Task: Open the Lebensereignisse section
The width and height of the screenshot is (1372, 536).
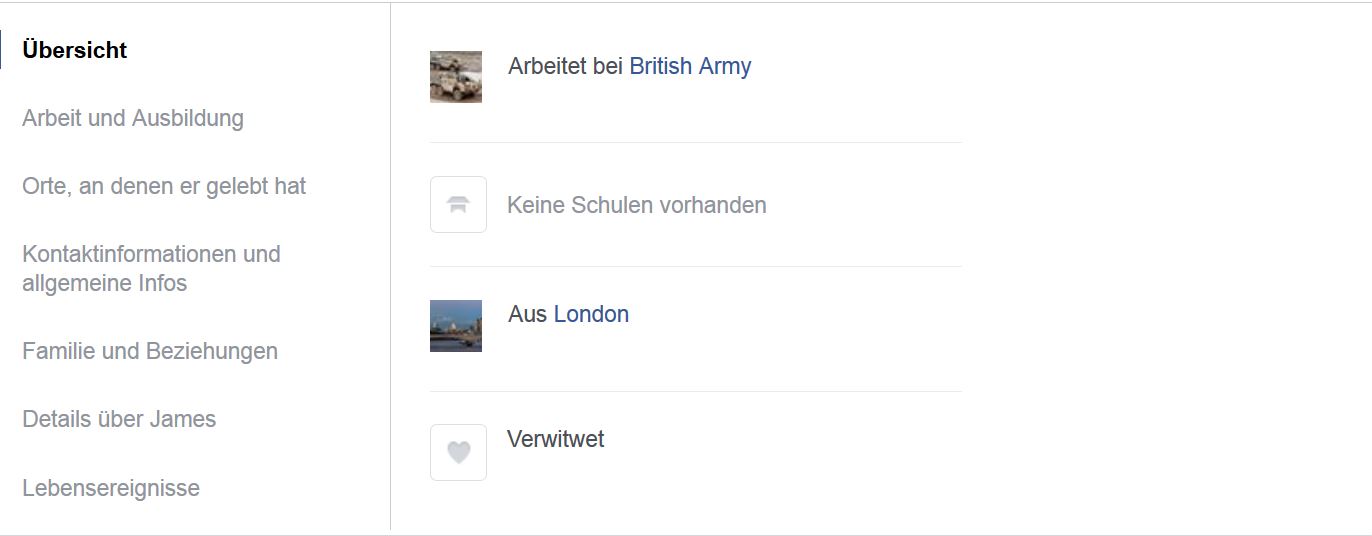Action: 111,488
